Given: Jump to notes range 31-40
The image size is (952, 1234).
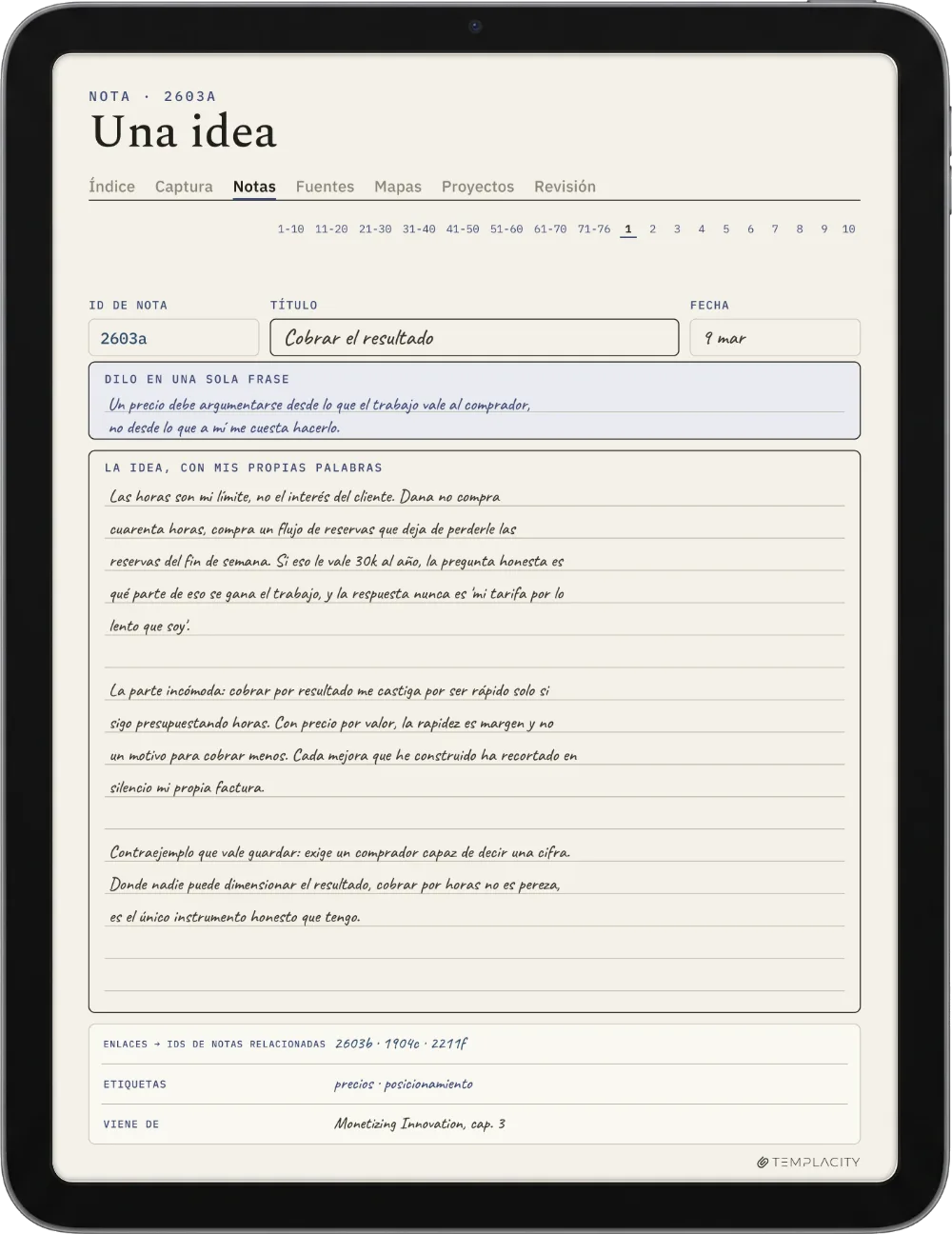Looking at the screenshot, I should tap(419, 229).
